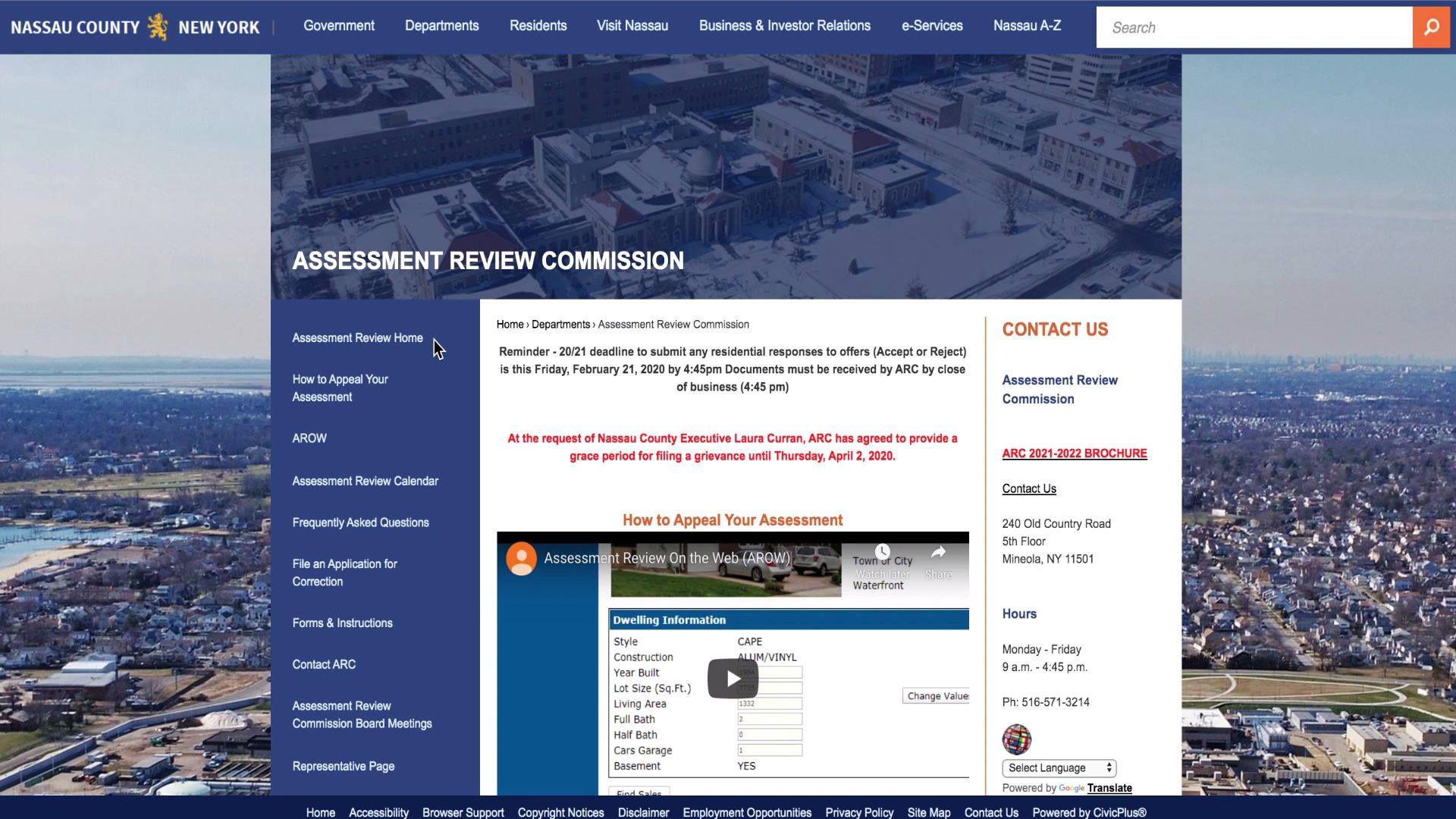This screenshot has height=819, width=1456.
Task: Click the Home breadcrumb link
Action: (x=510, y=325)
